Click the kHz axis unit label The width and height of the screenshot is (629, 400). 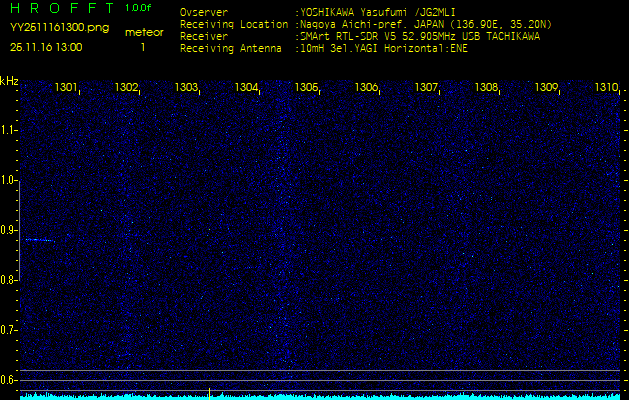pos(9,80)
